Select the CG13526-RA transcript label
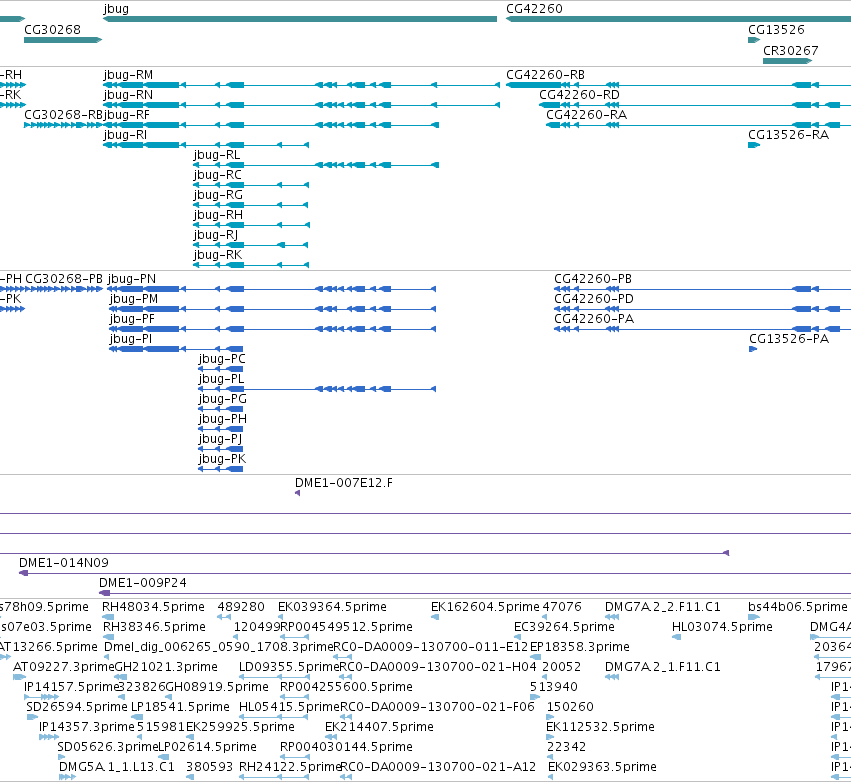The height and width of the screenshot is (782, 851). pyautogui.click(x=789, y=135)
